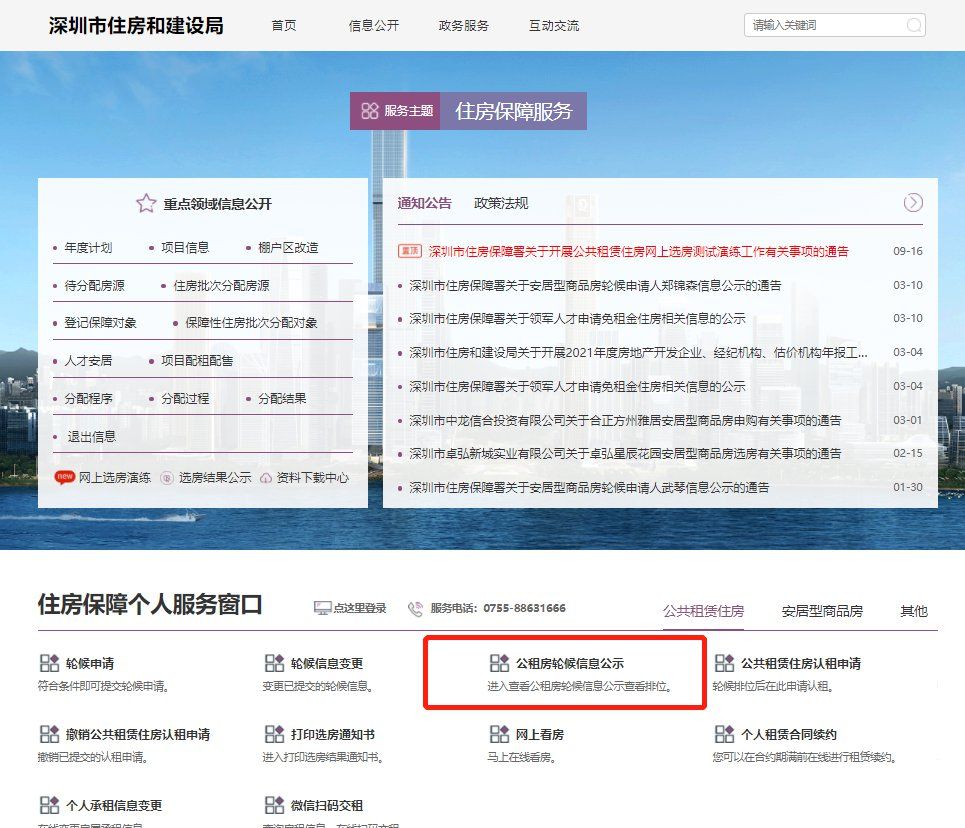Open notice about 2021年度房地产开发企业 年报
Image resolution: width=965 pixels, height=828 pixels.
(x=638, y=353)
